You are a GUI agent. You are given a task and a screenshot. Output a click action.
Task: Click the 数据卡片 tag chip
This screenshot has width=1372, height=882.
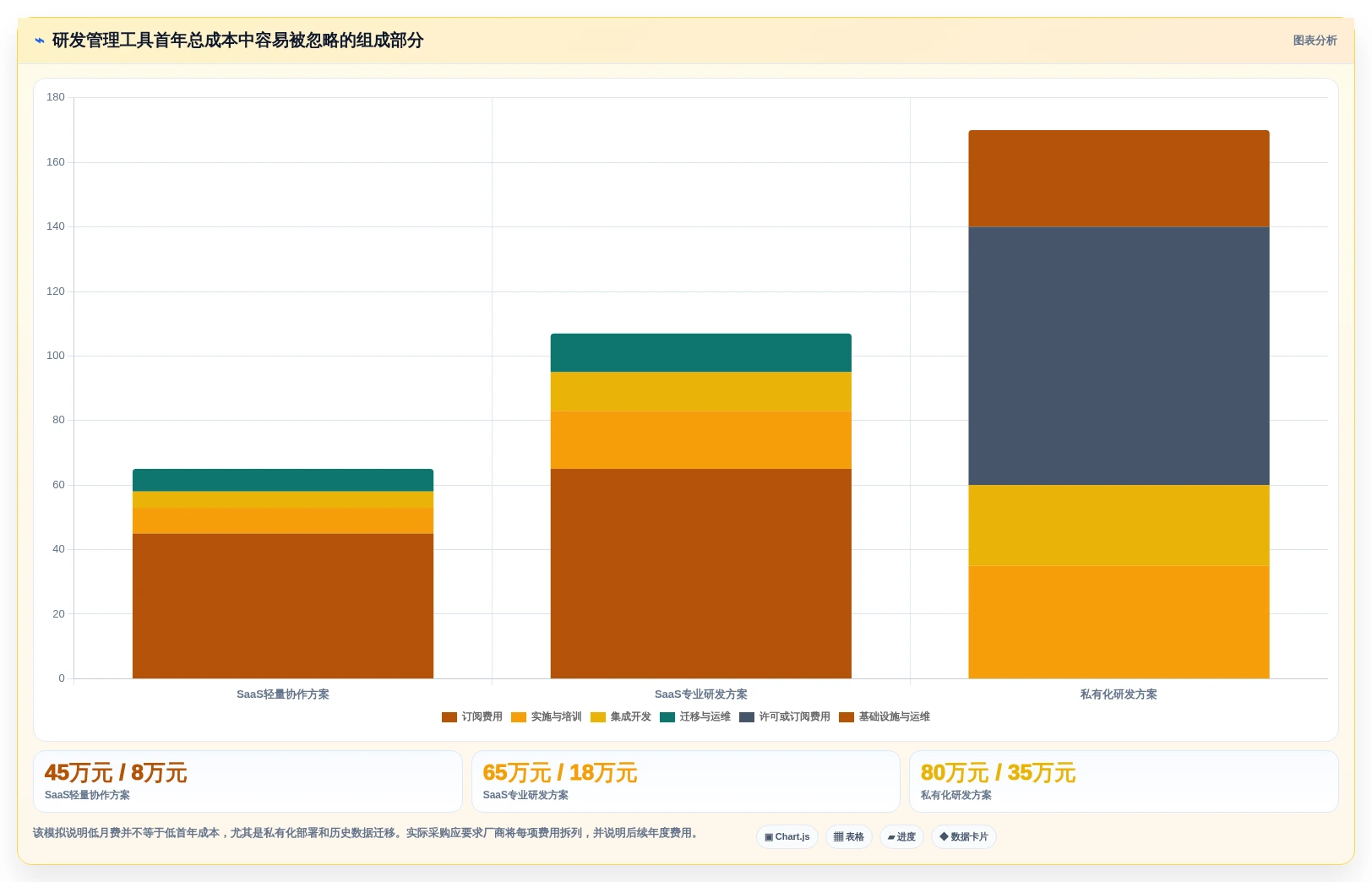[964, 837]
